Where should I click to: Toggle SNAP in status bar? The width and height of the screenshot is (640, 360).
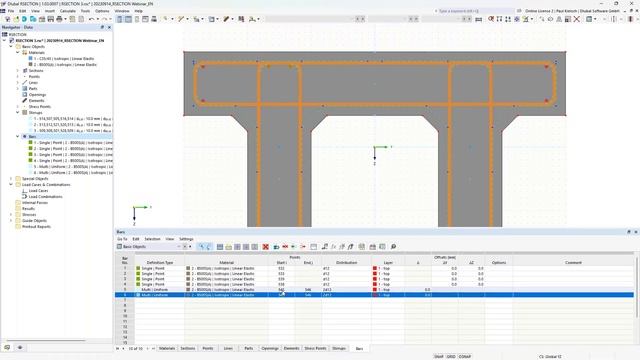(438, 356)
